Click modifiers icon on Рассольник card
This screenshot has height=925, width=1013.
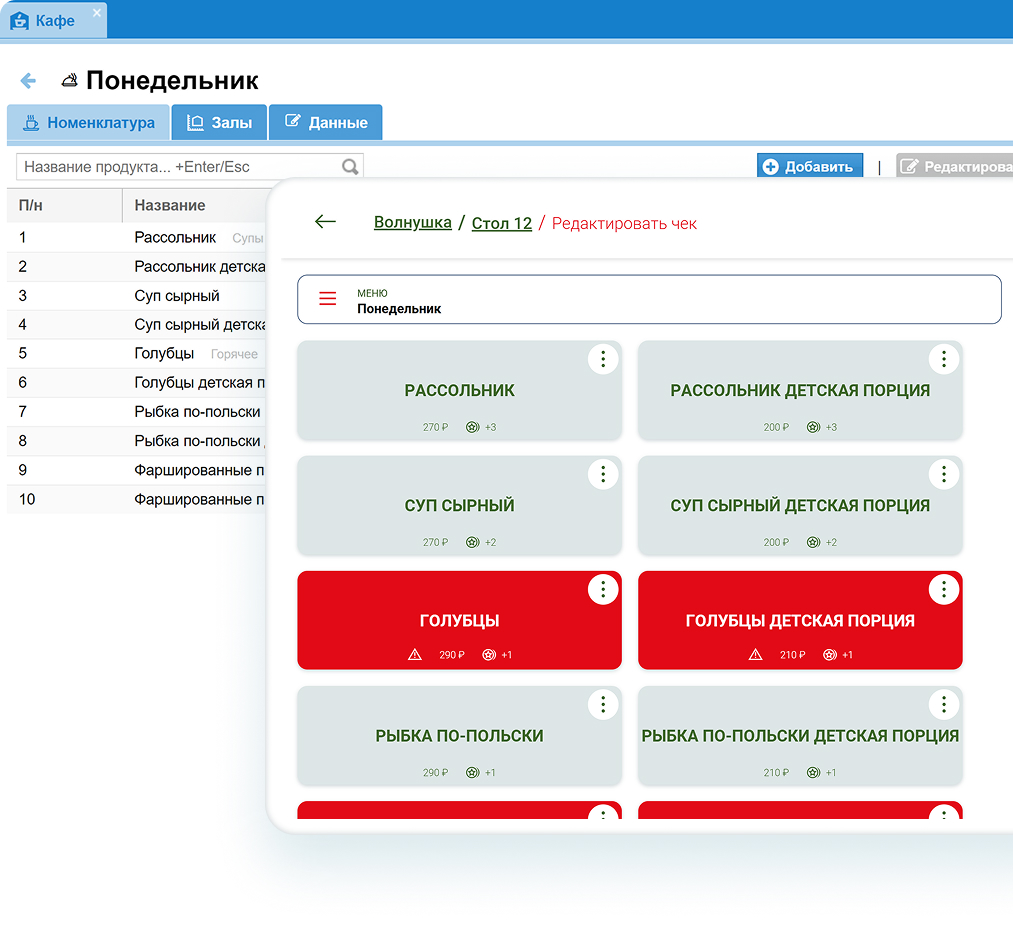(473, 427)
